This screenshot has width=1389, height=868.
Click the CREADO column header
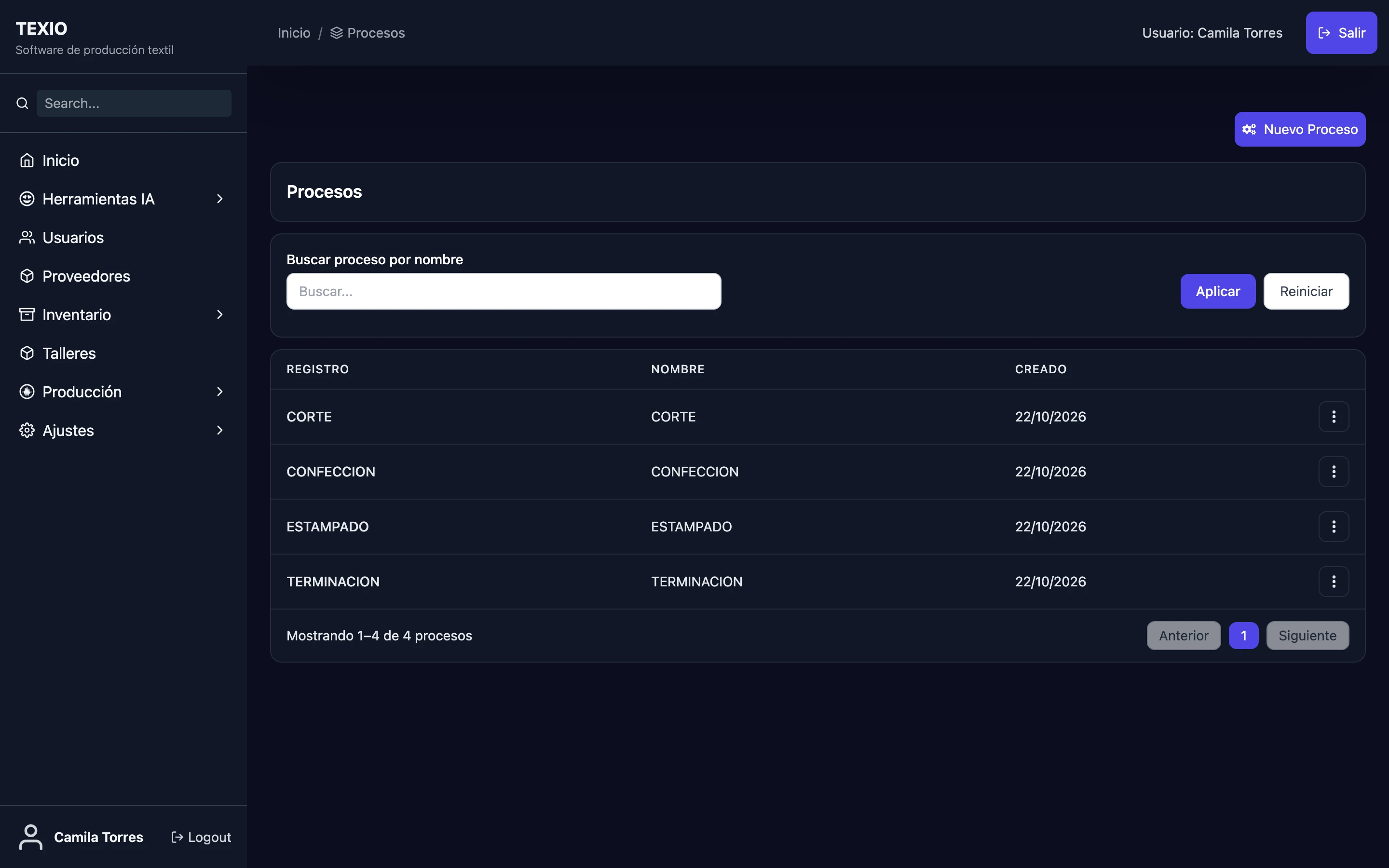pos(1041,369)
